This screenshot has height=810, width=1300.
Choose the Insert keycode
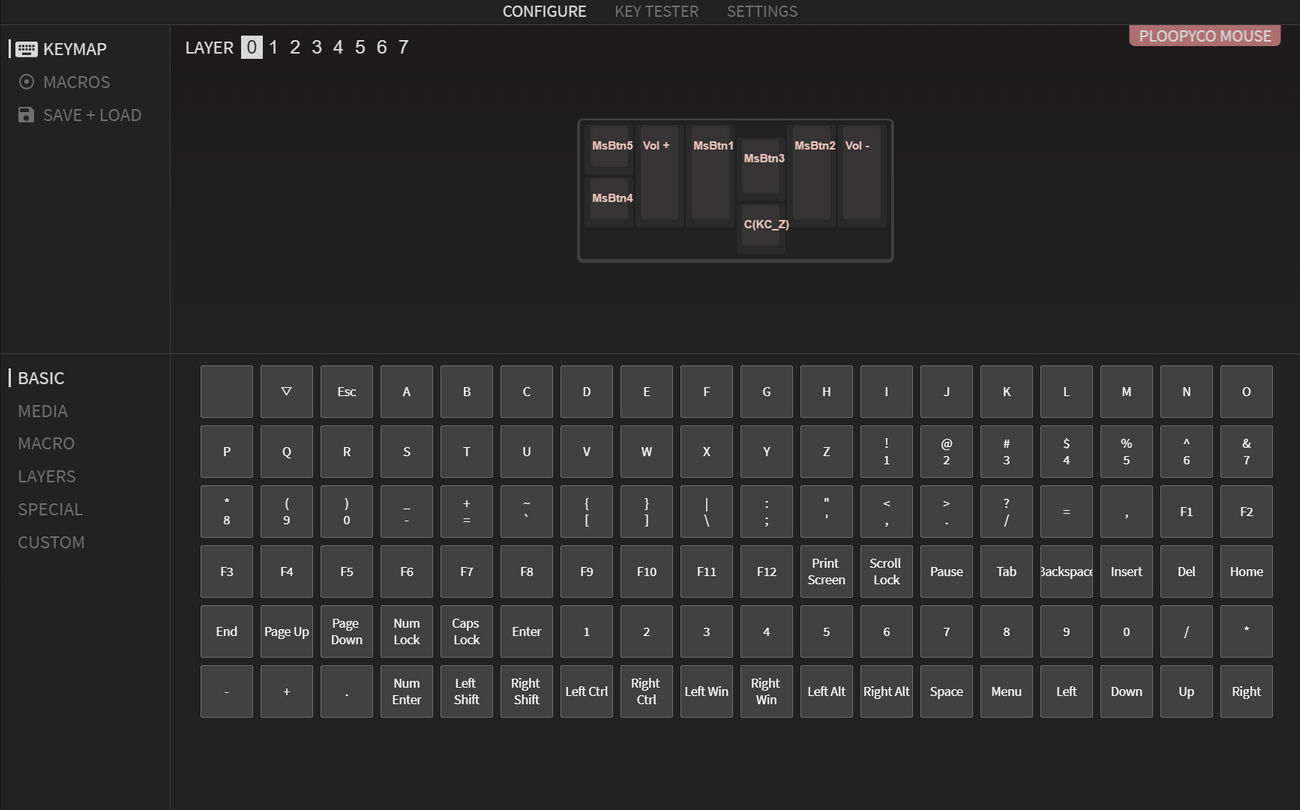pyautogui.click(x=1126, y=571)
